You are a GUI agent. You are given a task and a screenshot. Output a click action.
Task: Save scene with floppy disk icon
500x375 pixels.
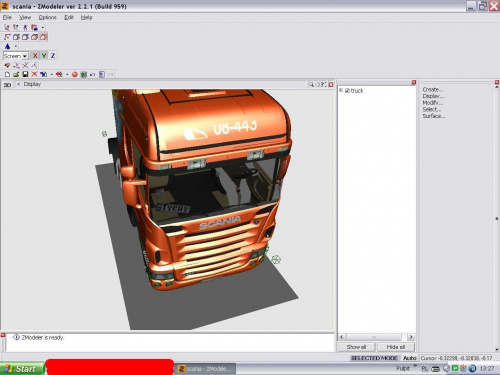(25, 74)
